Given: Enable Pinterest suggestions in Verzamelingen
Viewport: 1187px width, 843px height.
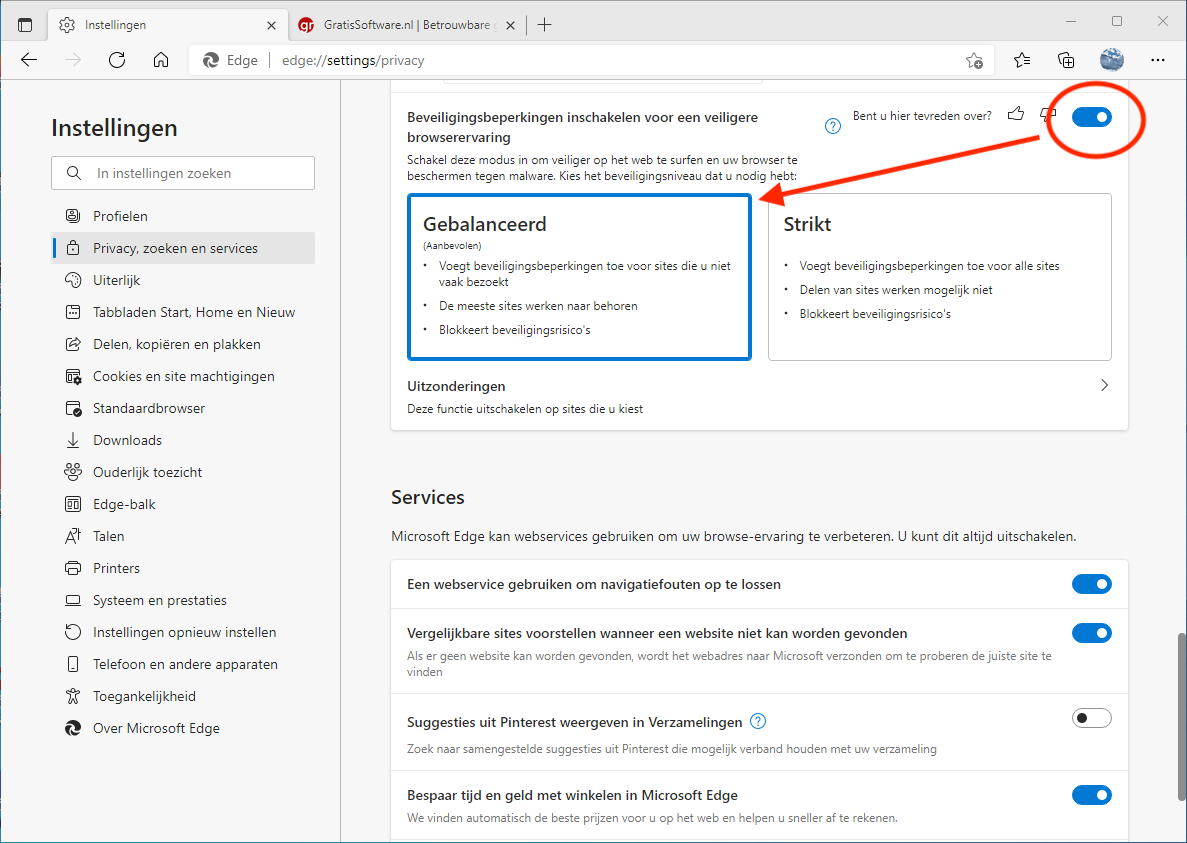Looking at the screenshot, I should pyautogui.click(x=1091, y=718).
